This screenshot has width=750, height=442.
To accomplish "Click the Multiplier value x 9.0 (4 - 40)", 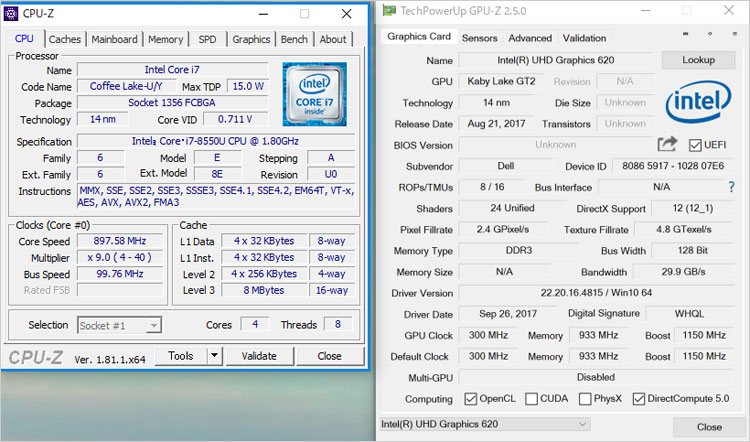I will (120, 257).
